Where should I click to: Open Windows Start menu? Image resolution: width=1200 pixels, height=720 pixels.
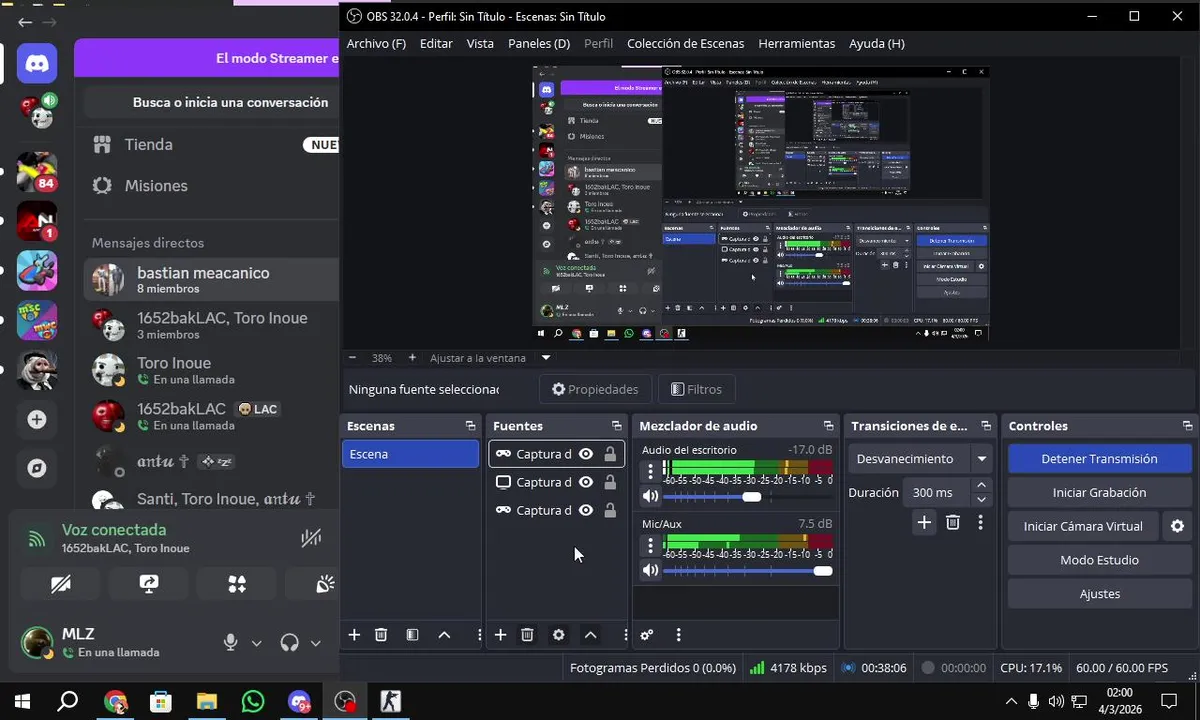[21, 701]
